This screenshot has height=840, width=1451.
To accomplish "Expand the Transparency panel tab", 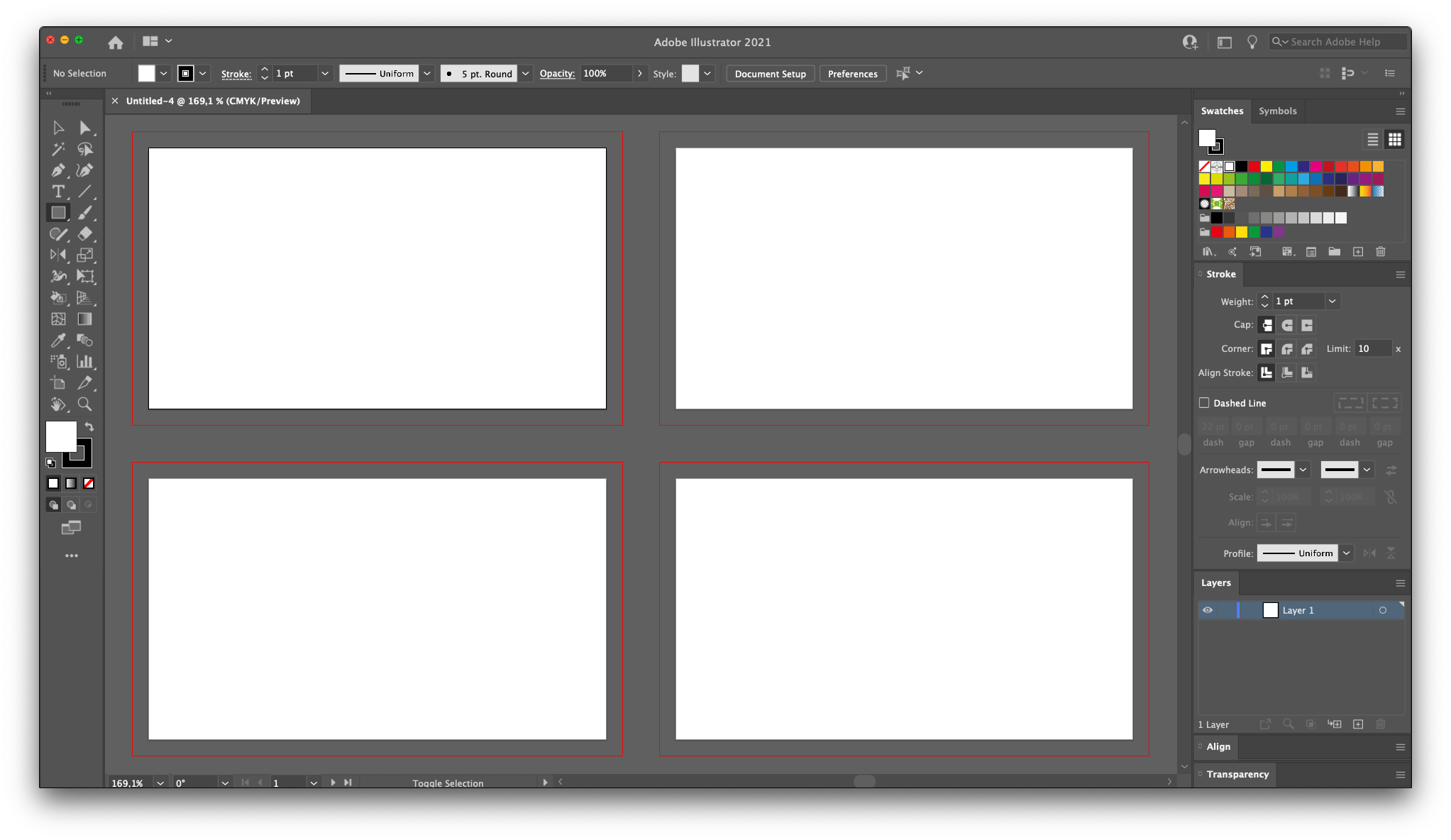I will (1237, 774).
